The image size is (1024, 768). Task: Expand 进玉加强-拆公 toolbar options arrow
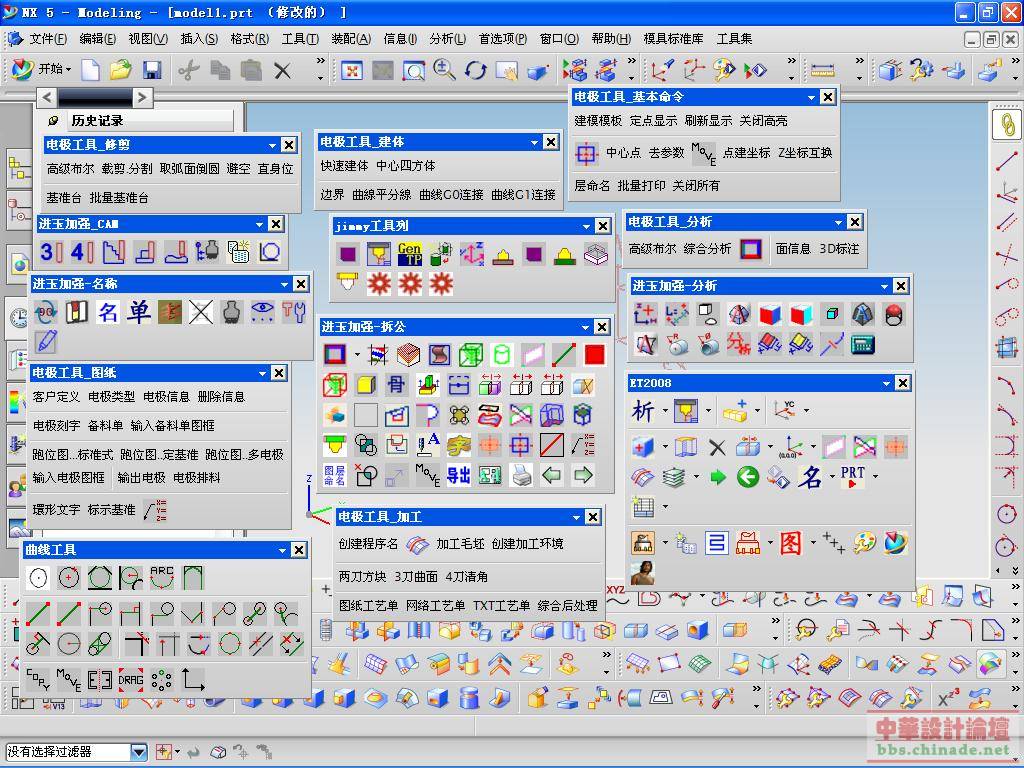pyautogui.click(x=585, y=327)
